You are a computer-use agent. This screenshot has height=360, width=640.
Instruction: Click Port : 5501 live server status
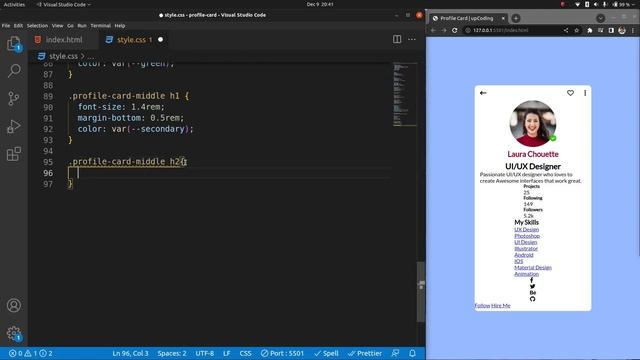(x=282, y=353)
